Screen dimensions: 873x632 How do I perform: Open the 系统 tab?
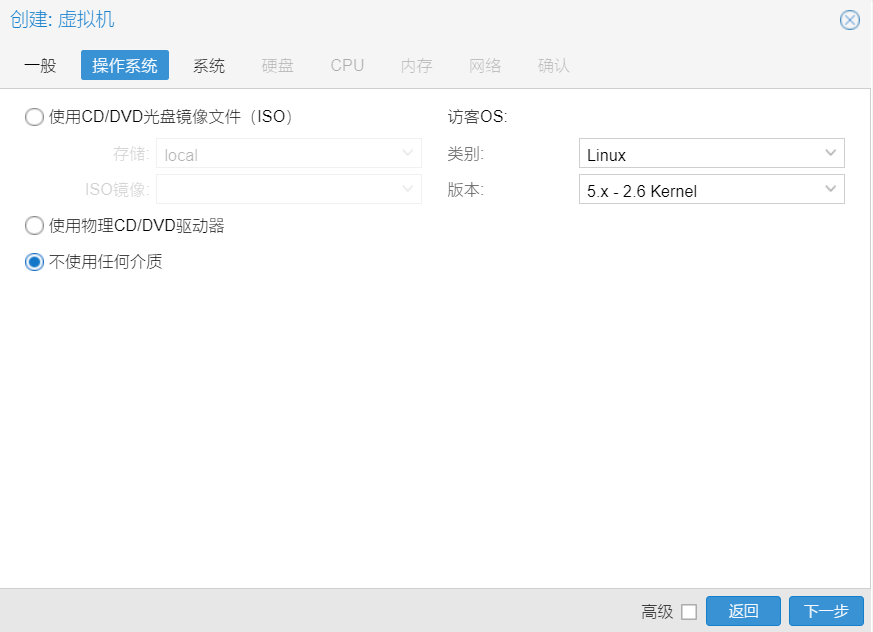coord(209,66)
